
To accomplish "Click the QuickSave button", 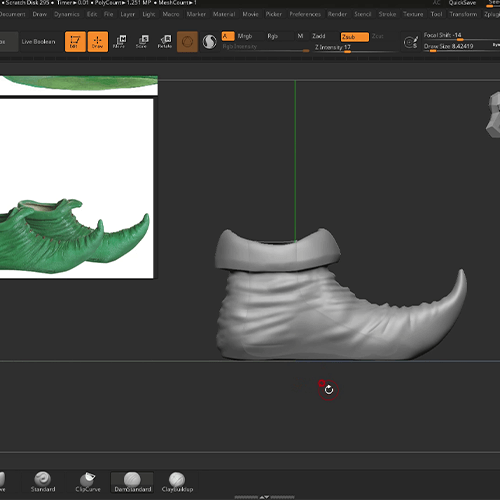I will pos(462,3).
